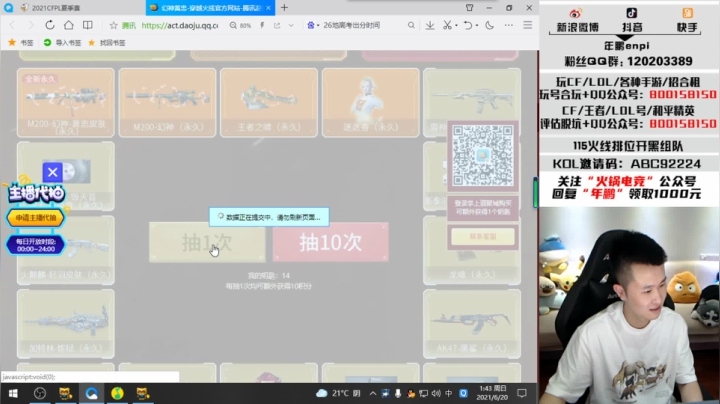Expand the address bar dropdown chevron
Viewport: 720px width, 404px height.
[x=291, y=25]
